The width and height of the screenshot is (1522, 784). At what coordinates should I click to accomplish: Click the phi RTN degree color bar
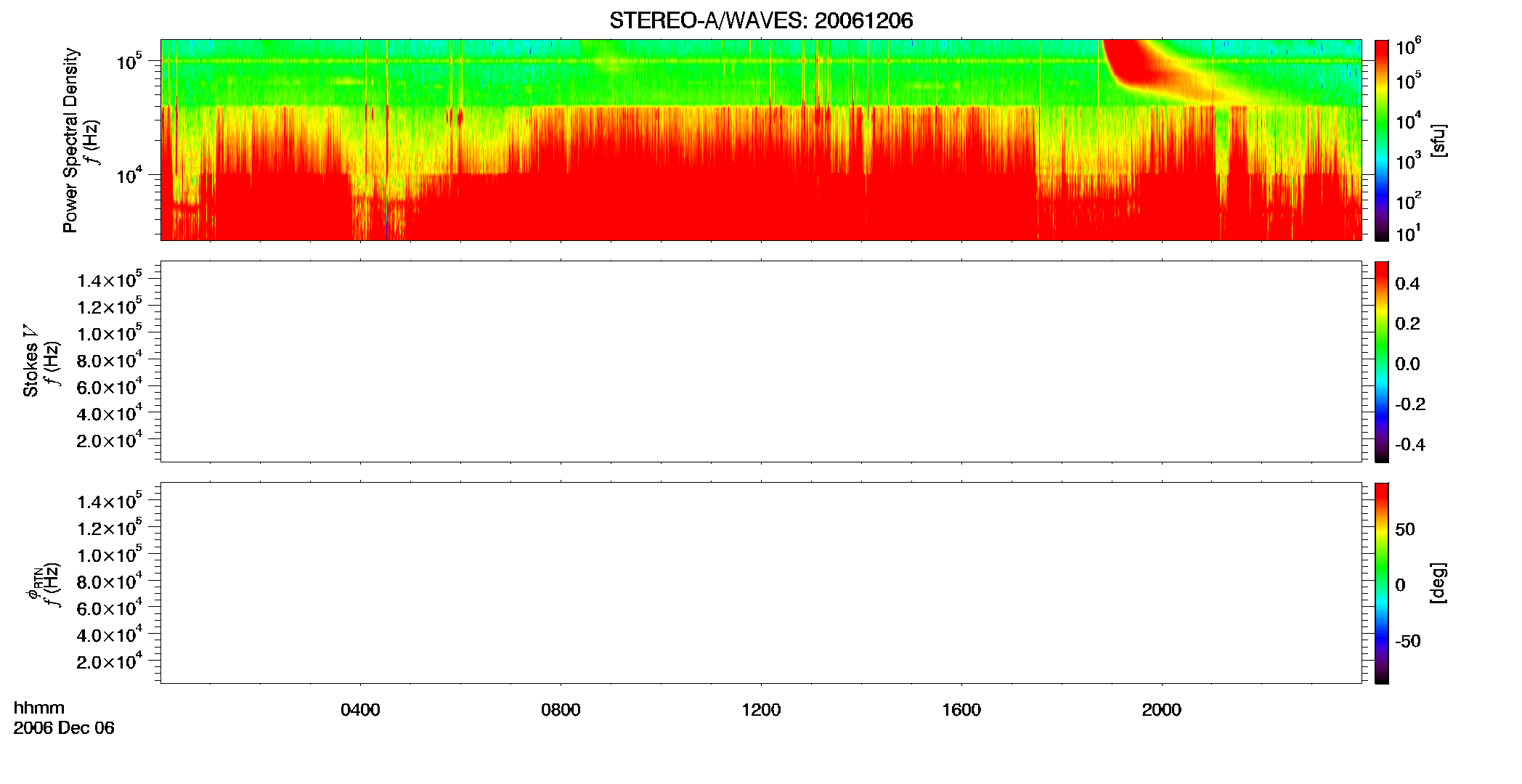pos(1382,583)
